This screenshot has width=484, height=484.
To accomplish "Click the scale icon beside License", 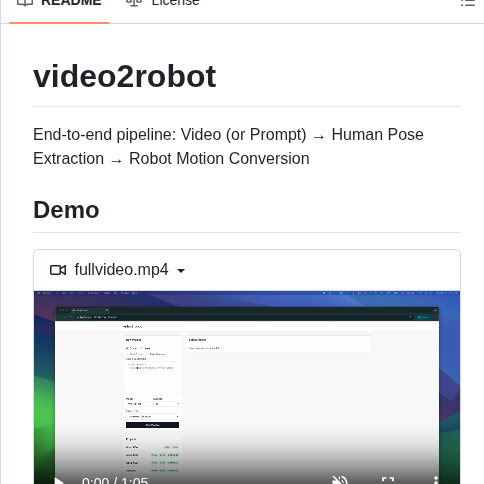I will (134, 3).
